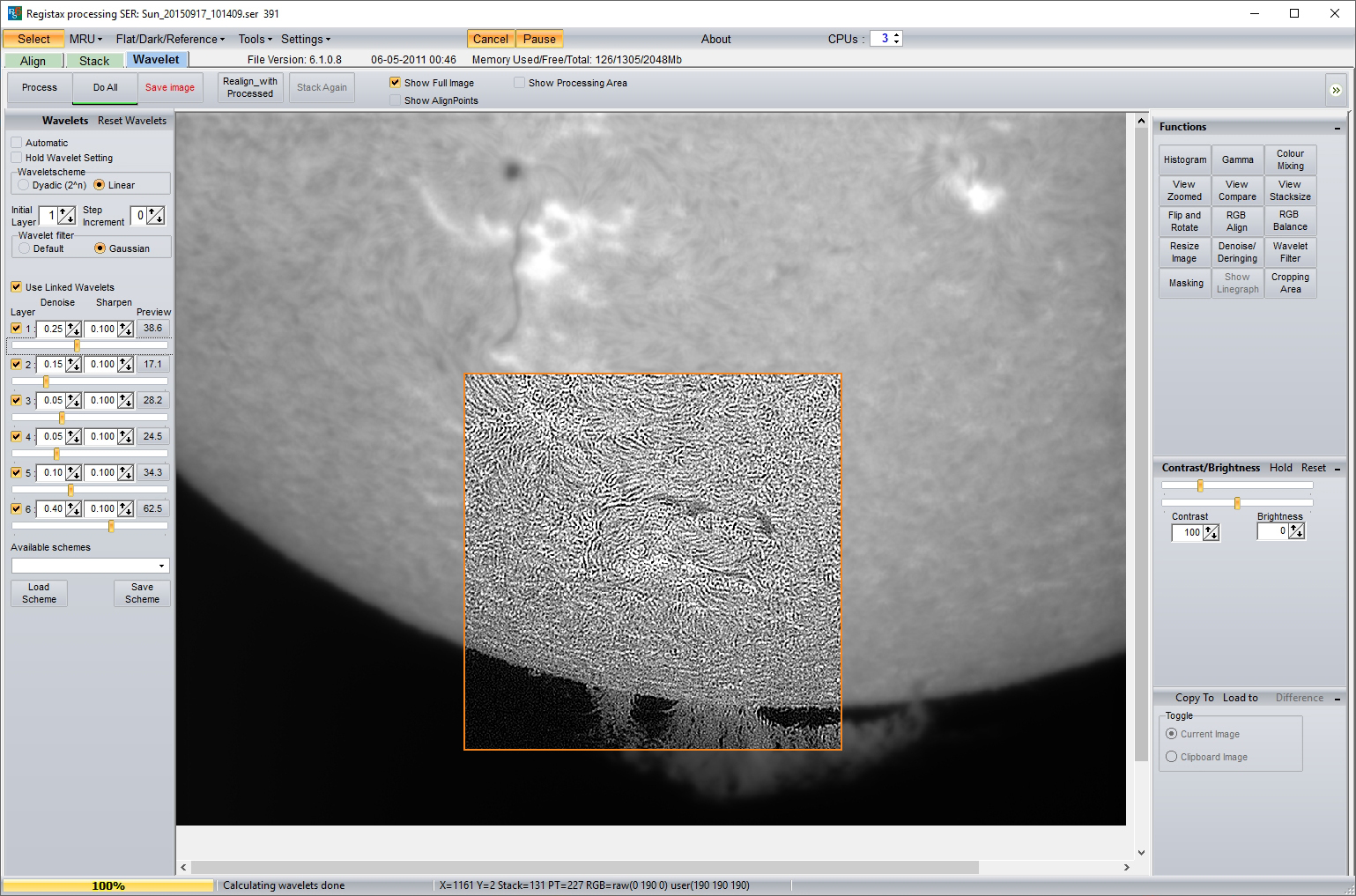Click the Pause button
Image resolution: width=1356 pixels, height=896 pixels.
539,39
